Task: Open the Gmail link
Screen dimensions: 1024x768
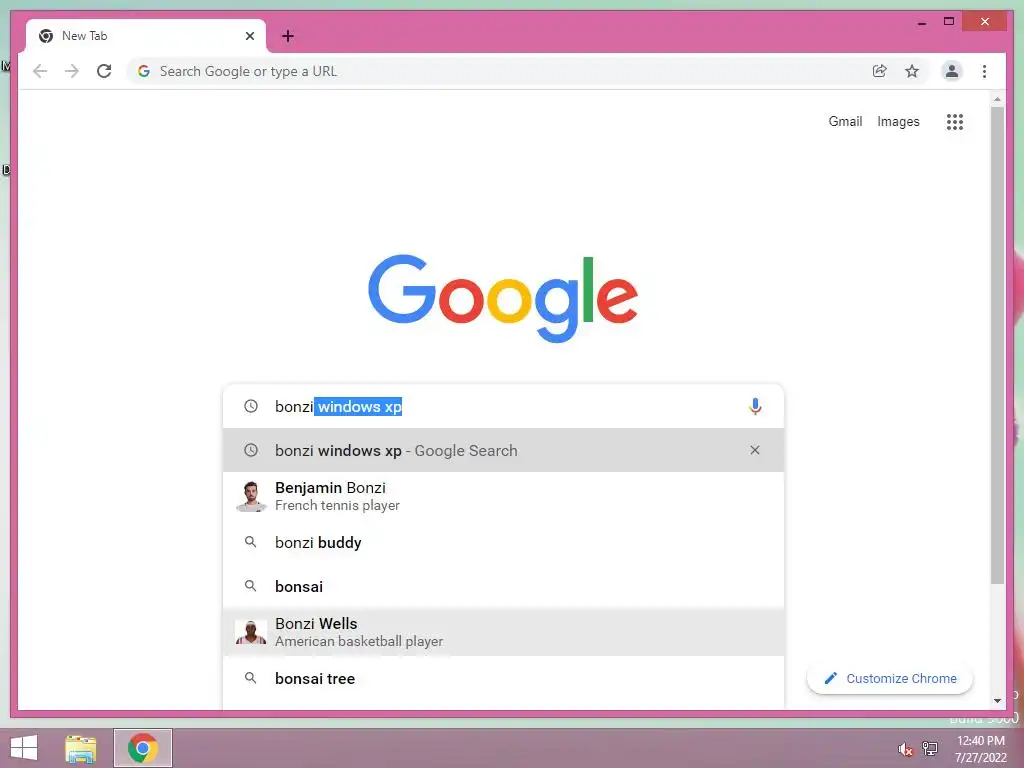Action: pos(845,121)
